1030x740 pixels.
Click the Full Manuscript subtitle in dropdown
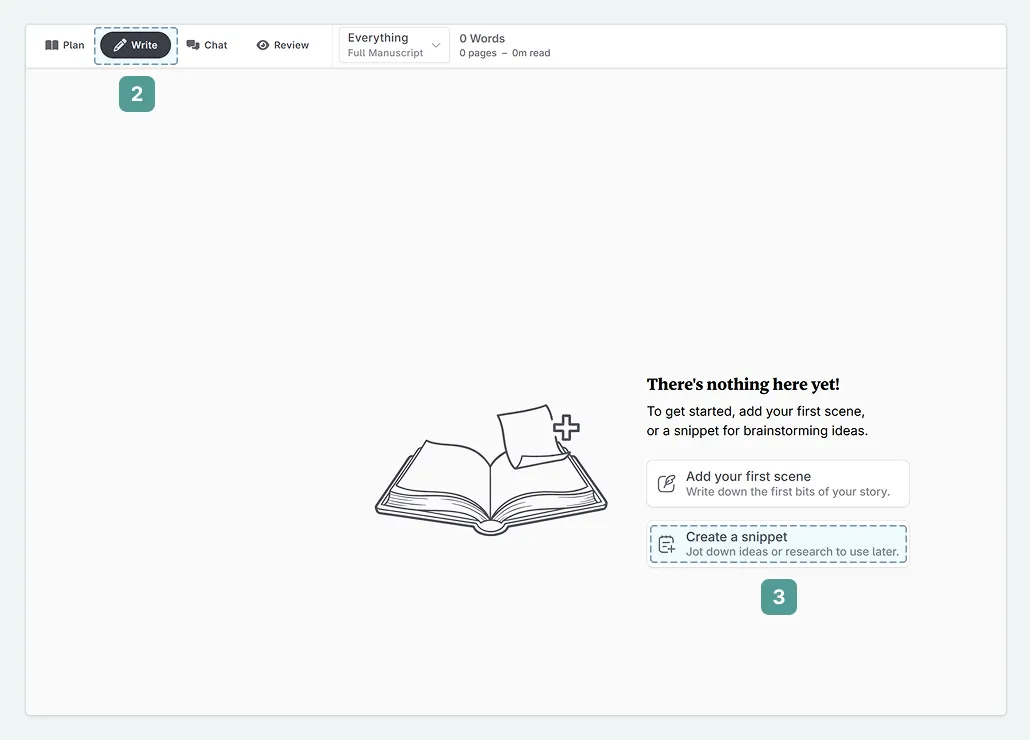coord(385,53)
